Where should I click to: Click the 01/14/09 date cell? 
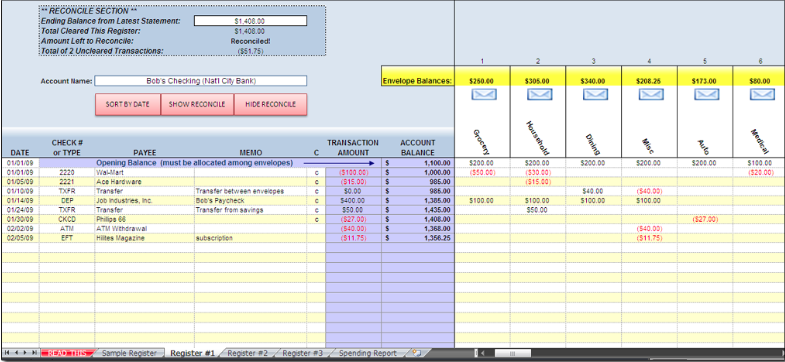point(20,201)
